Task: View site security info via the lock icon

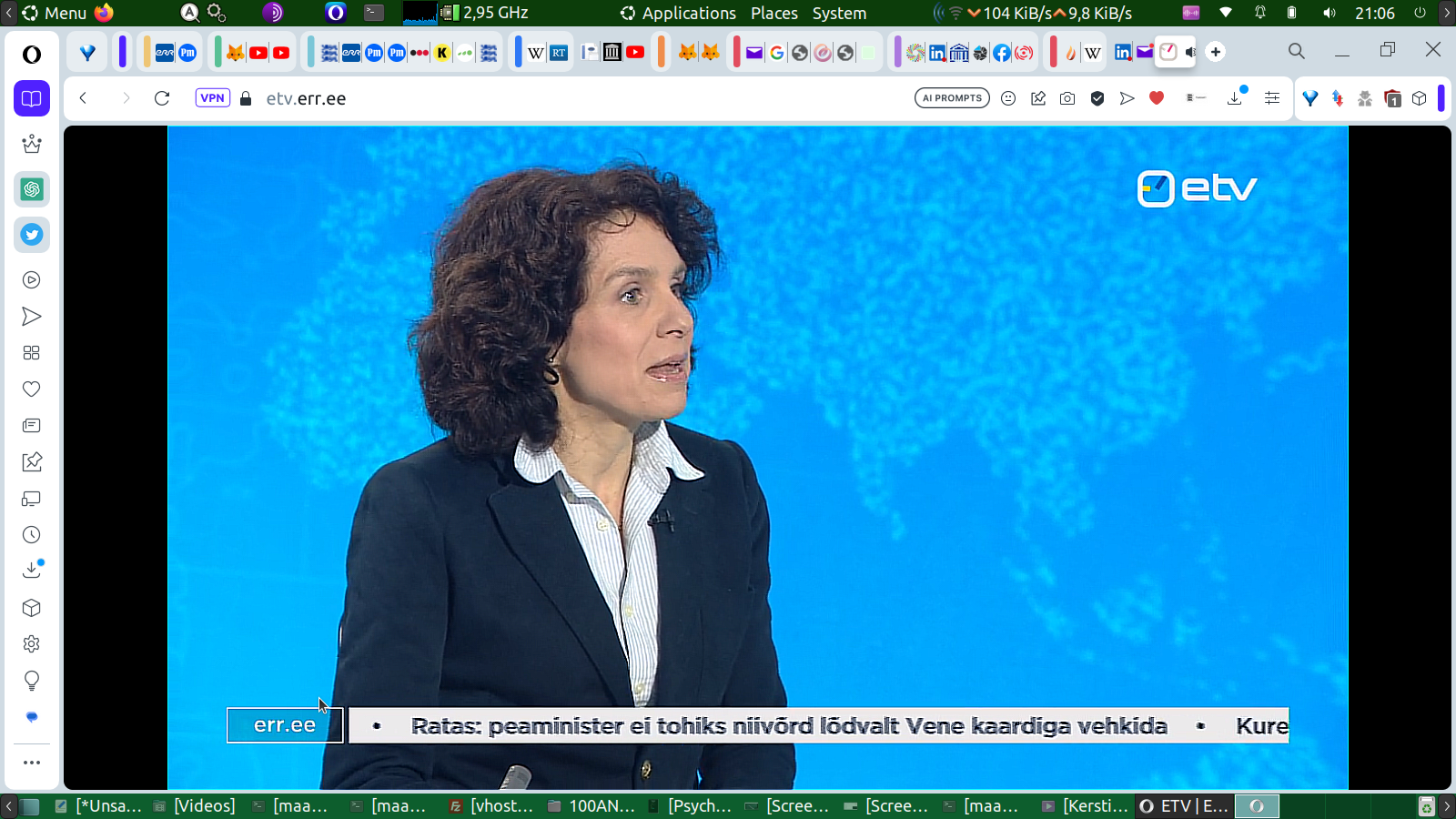Action: tap(246, 98)
